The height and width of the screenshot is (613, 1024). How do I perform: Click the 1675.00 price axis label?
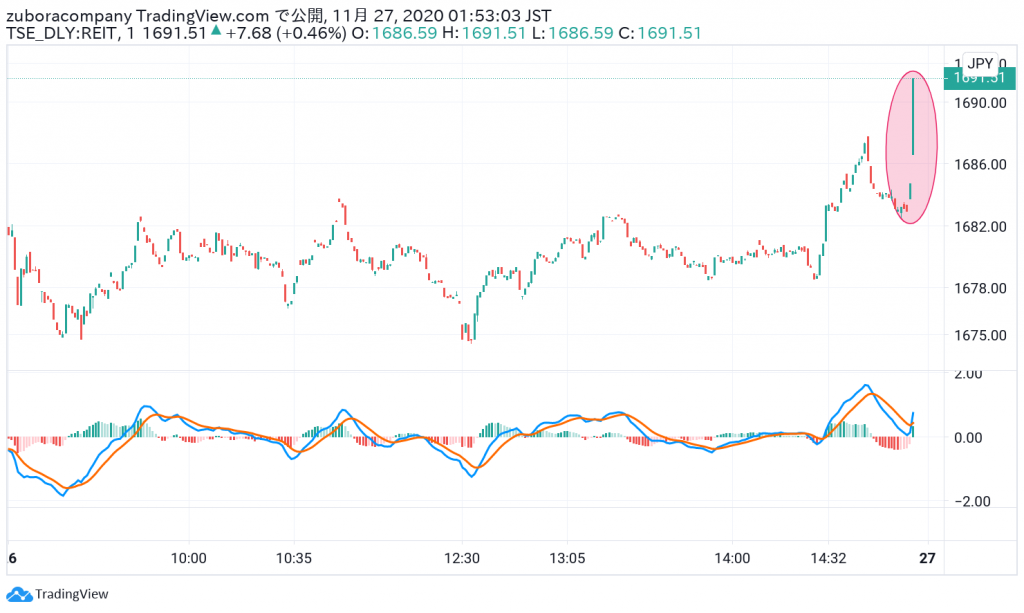976,334
